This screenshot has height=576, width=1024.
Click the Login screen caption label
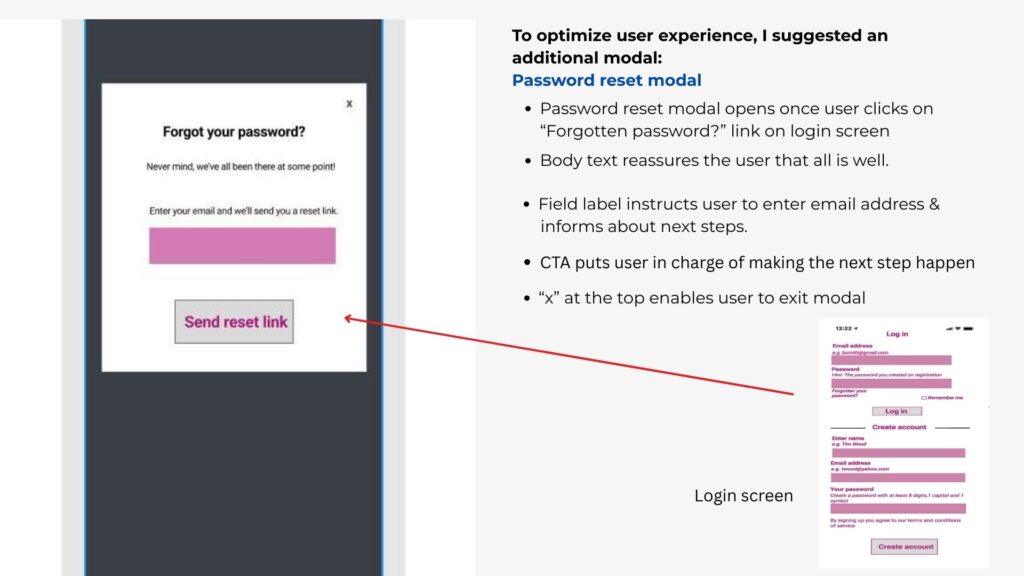coord(743,496)
